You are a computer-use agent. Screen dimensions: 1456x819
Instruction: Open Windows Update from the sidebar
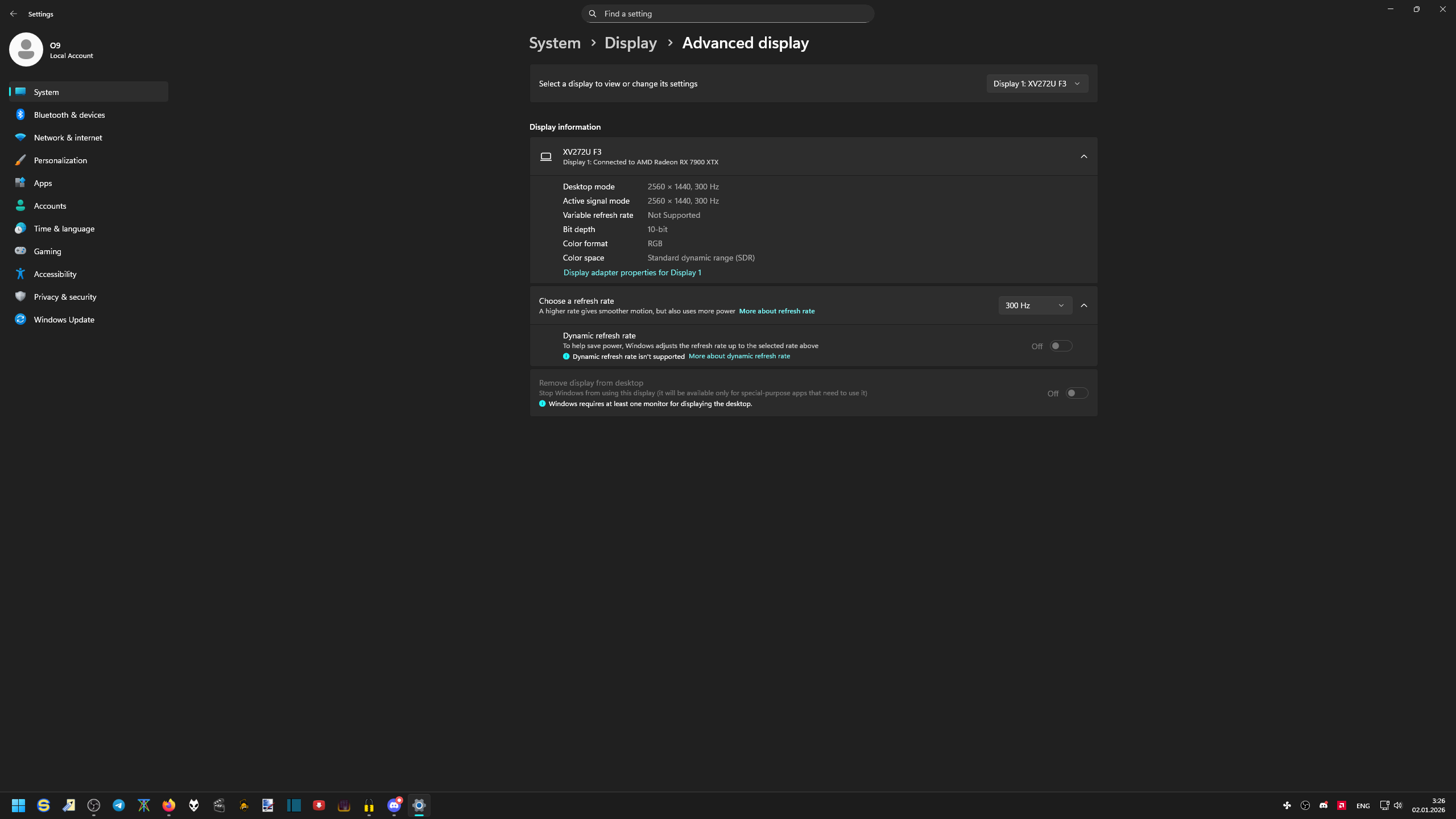64,319
